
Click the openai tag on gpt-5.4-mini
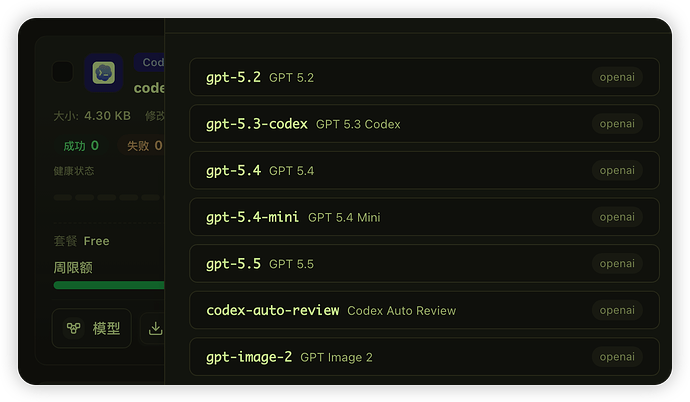click(617, 217)
